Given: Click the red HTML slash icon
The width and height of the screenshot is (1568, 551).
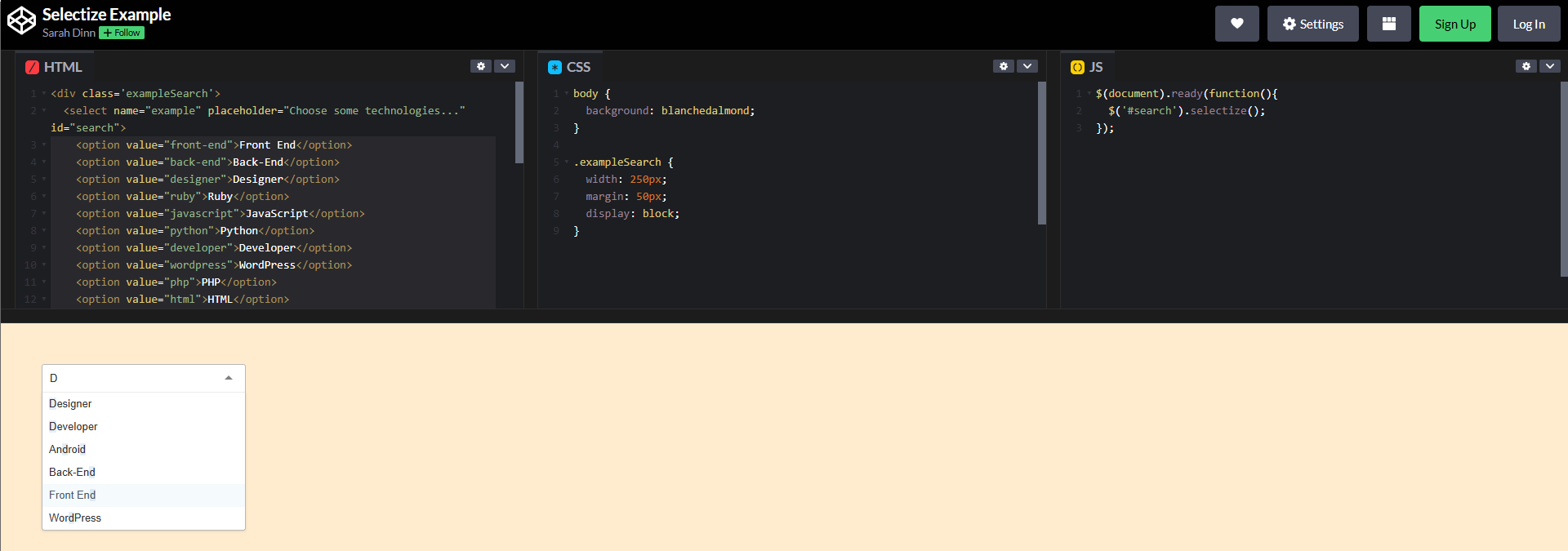Looking at the screenshot, I should [32, 68].
